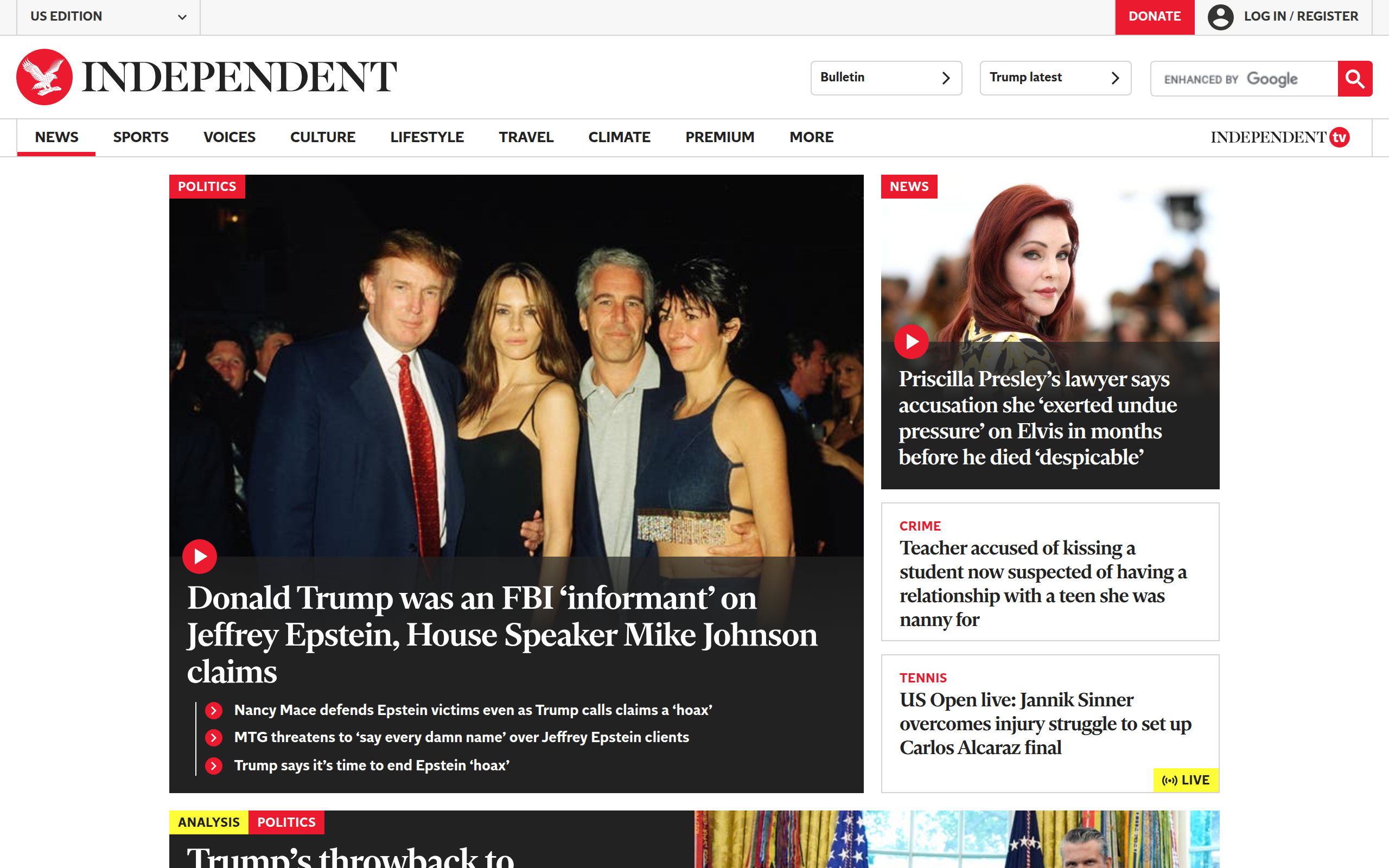Screen dimensions: 1389x868
Task: Open the Lifestyle section
Action: pos(427,137)
